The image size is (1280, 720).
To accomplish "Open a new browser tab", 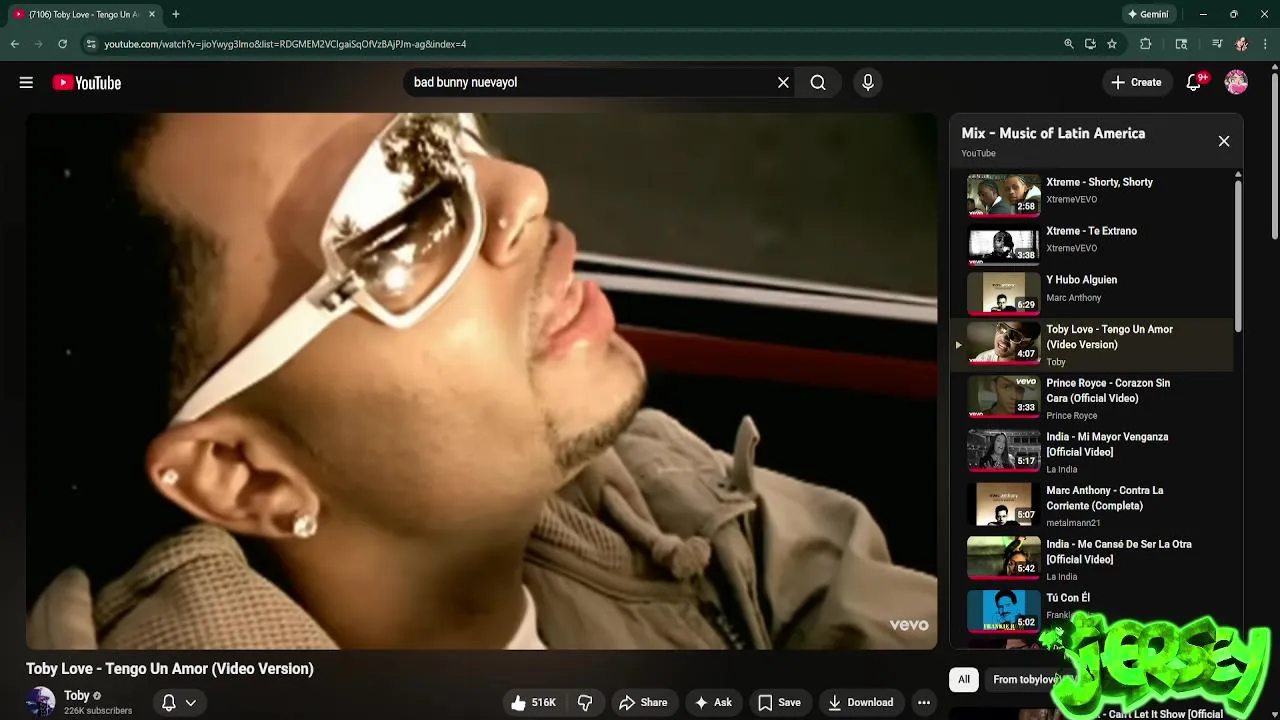I will [x=176, y=14].
